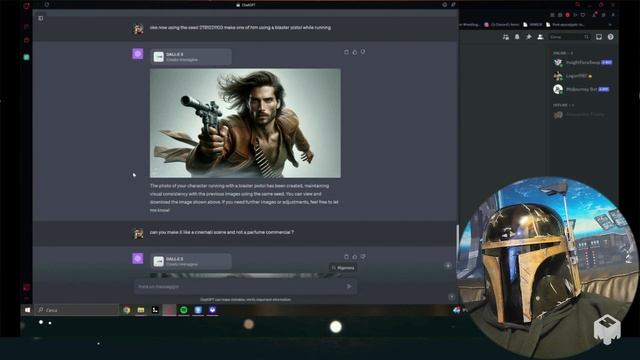This screenshot has height=360, width=640.
Task: Focus the Discord search box
Action: [569, 37]
